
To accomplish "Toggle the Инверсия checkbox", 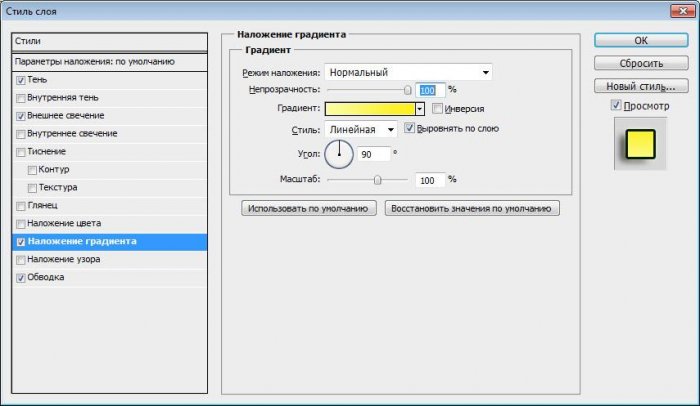I will coord(437,108).
